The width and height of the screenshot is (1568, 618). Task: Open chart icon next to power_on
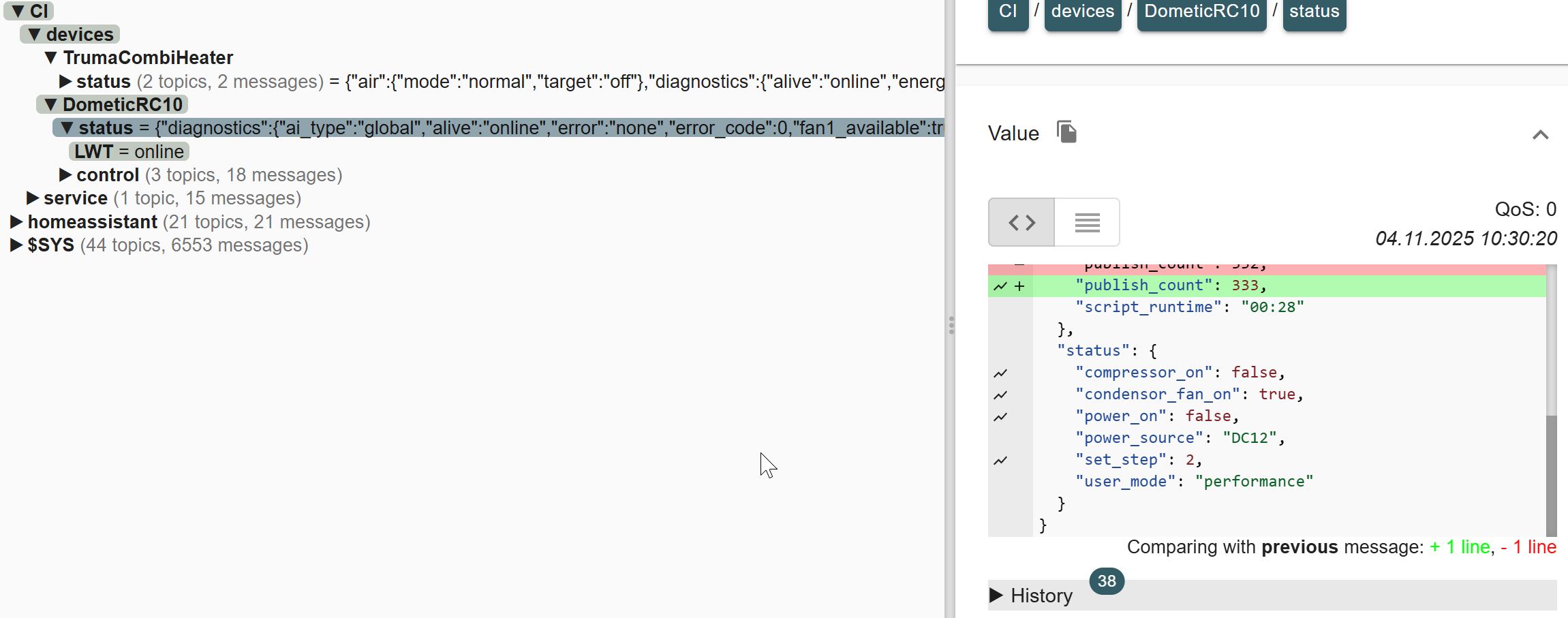tap(1000, 417)
